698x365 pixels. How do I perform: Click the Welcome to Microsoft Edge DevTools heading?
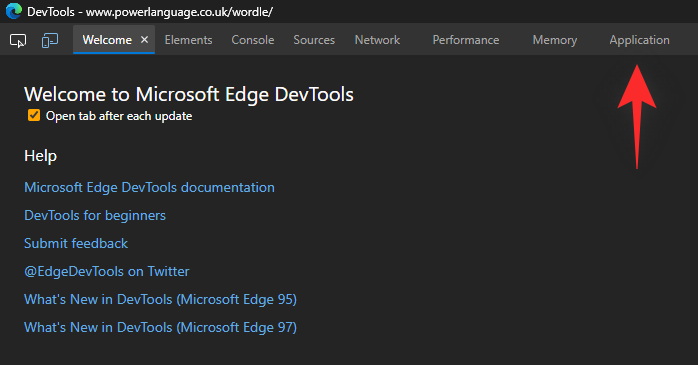tap(189, 94)
